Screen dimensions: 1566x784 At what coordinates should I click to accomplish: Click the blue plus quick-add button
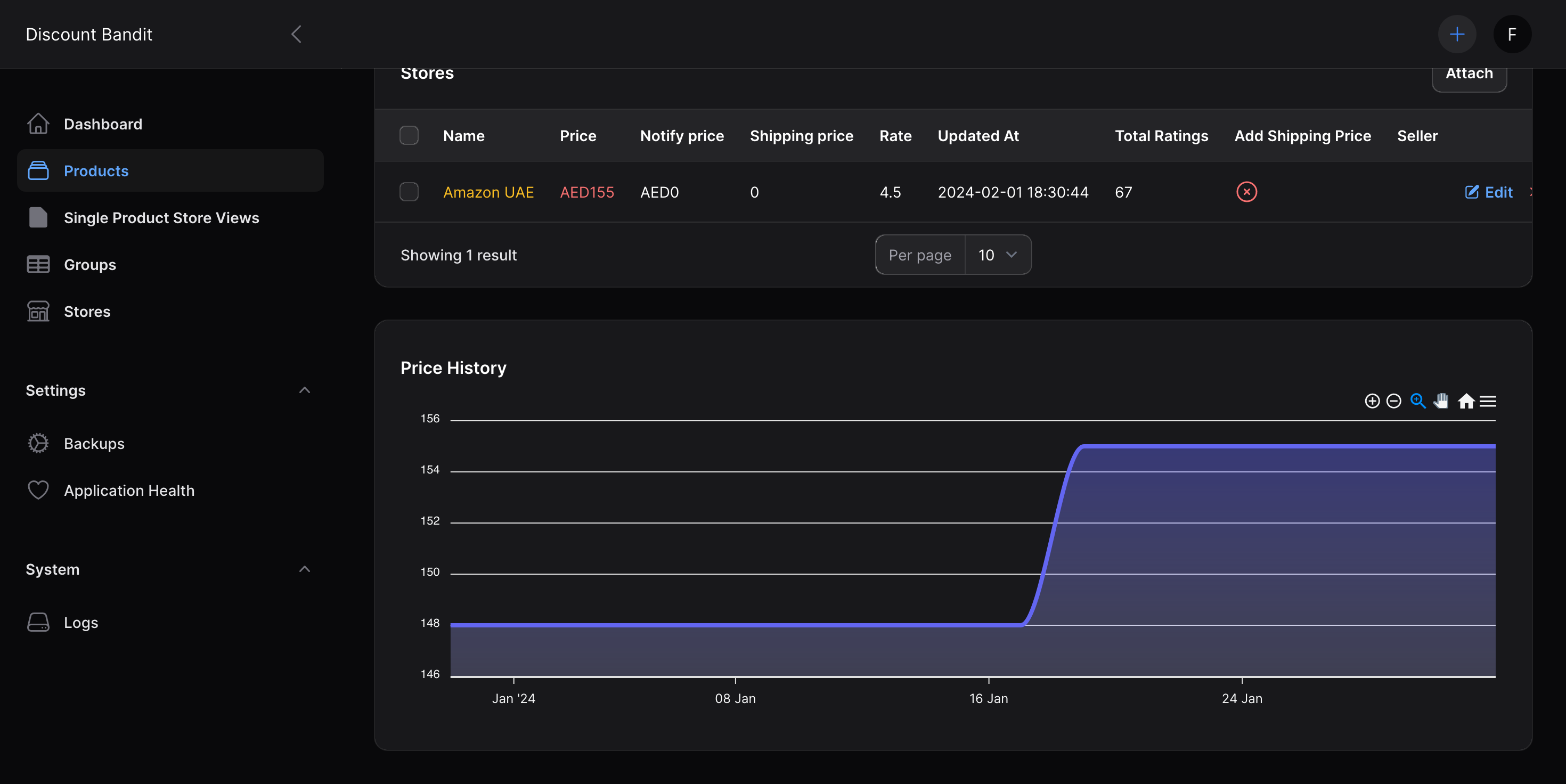1457,34
